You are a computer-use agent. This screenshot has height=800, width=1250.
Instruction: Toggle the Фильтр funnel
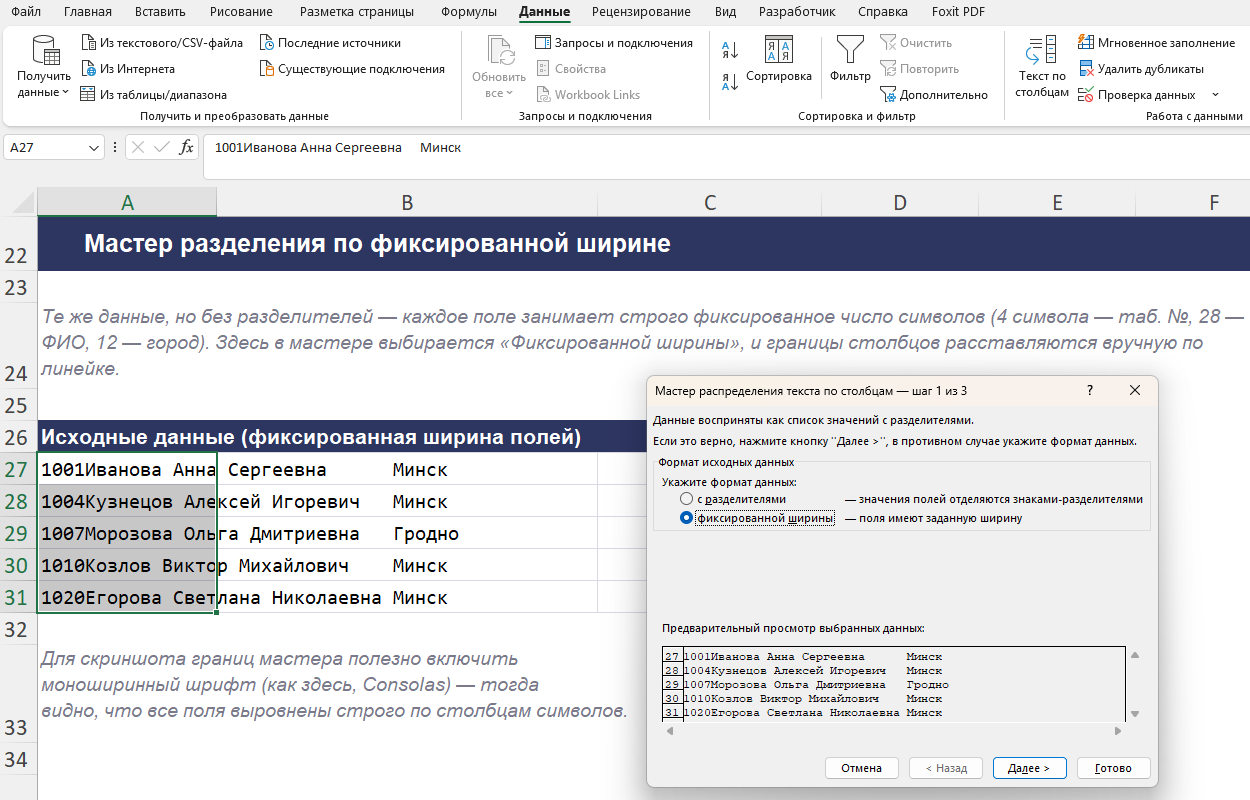pyautogui.click(x=850, y=60)
